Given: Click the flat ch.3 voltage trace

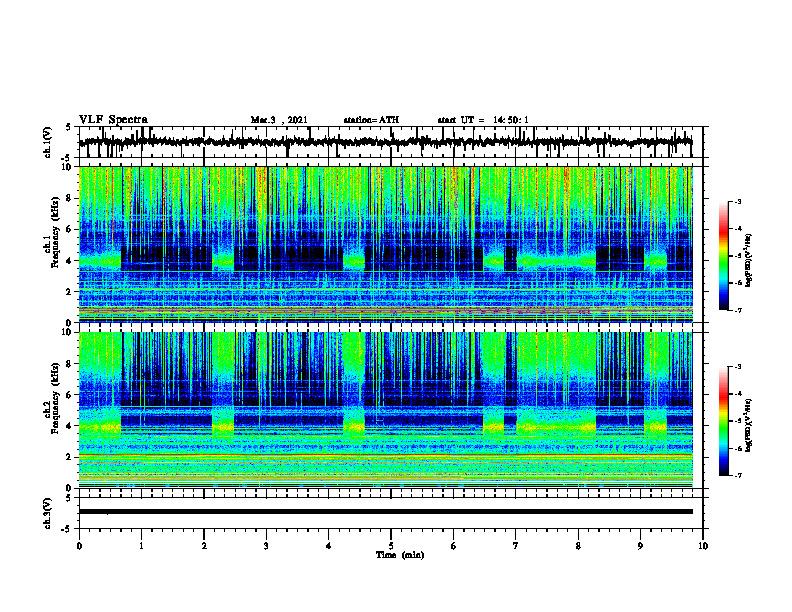Looking at the screenshot, I should (386, 512).
